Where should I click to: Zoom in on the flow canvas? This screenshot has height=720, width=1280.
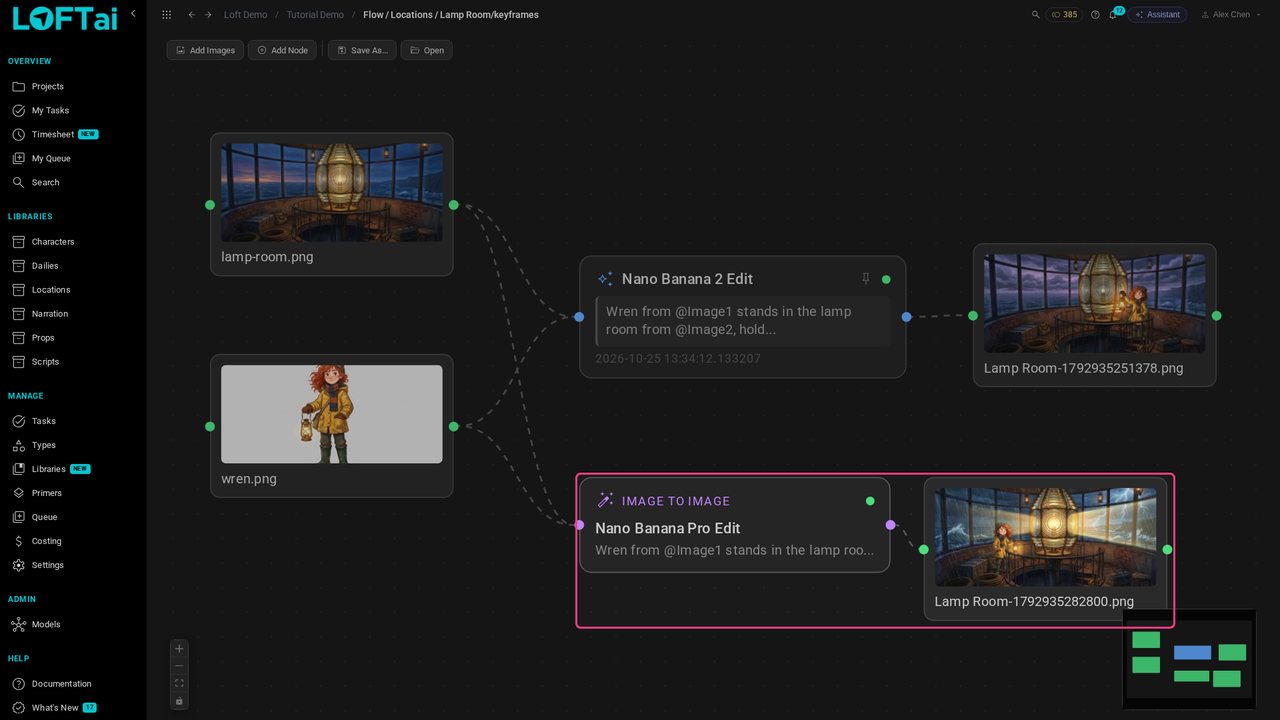[x=179, y=648]
